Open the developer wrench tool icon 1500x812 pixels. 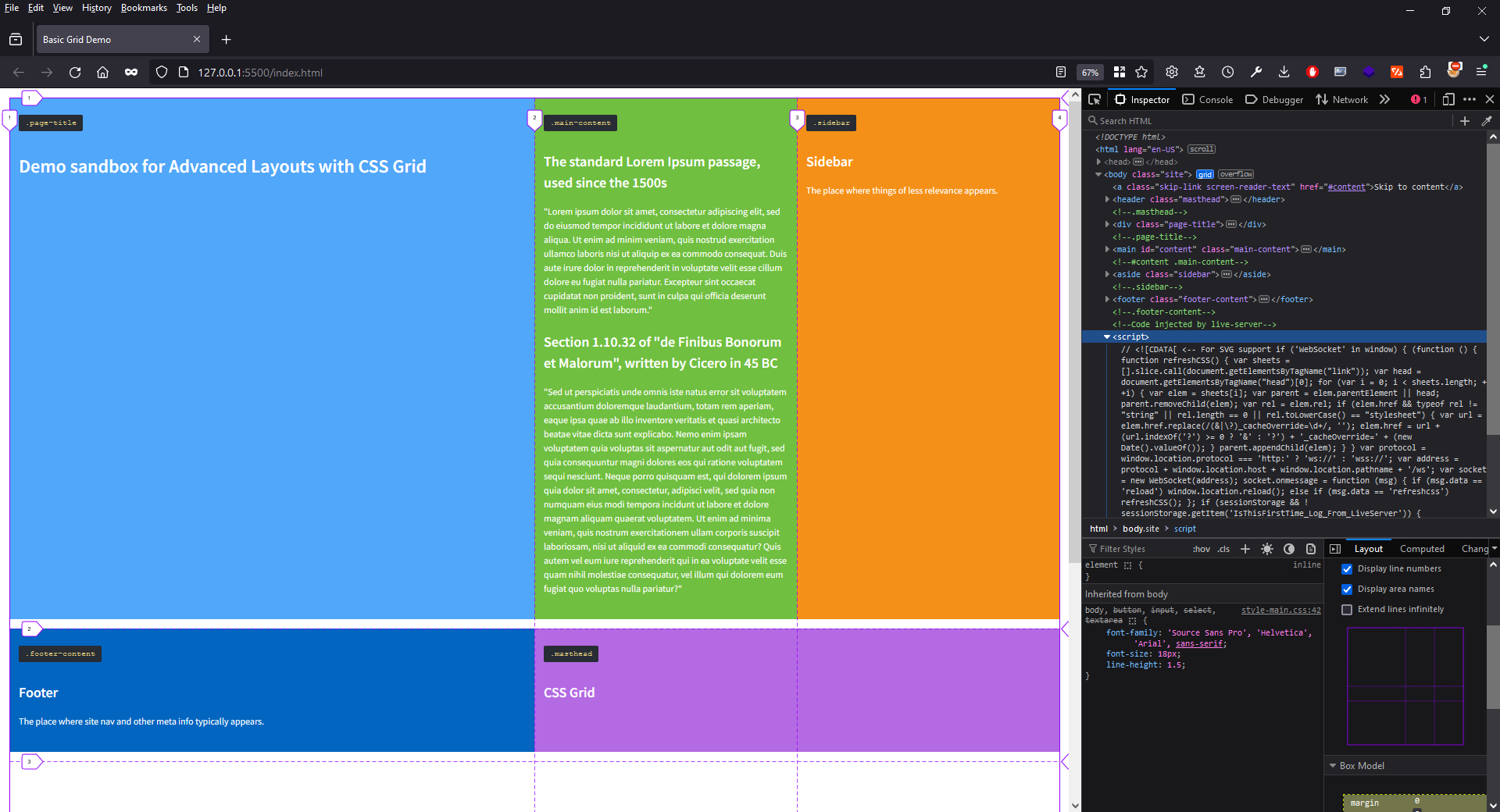tap(1256, 72)
